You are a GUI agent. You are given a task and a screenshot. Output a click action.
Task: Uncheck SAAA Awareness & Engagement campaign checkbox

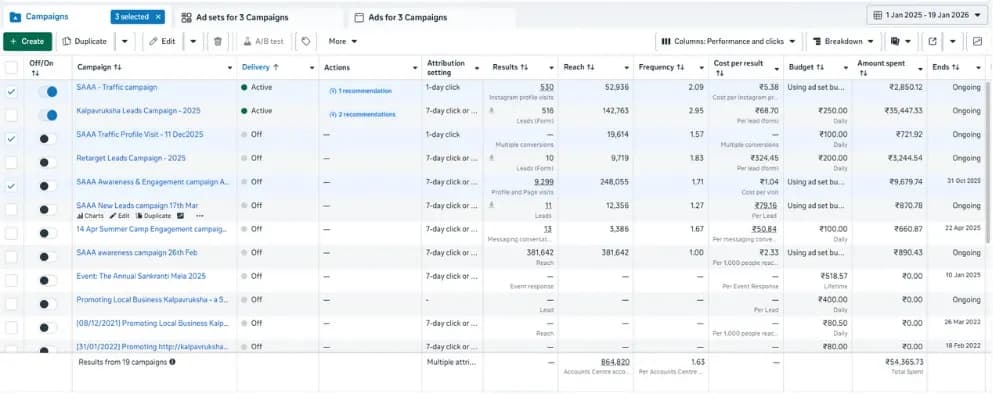11,186
